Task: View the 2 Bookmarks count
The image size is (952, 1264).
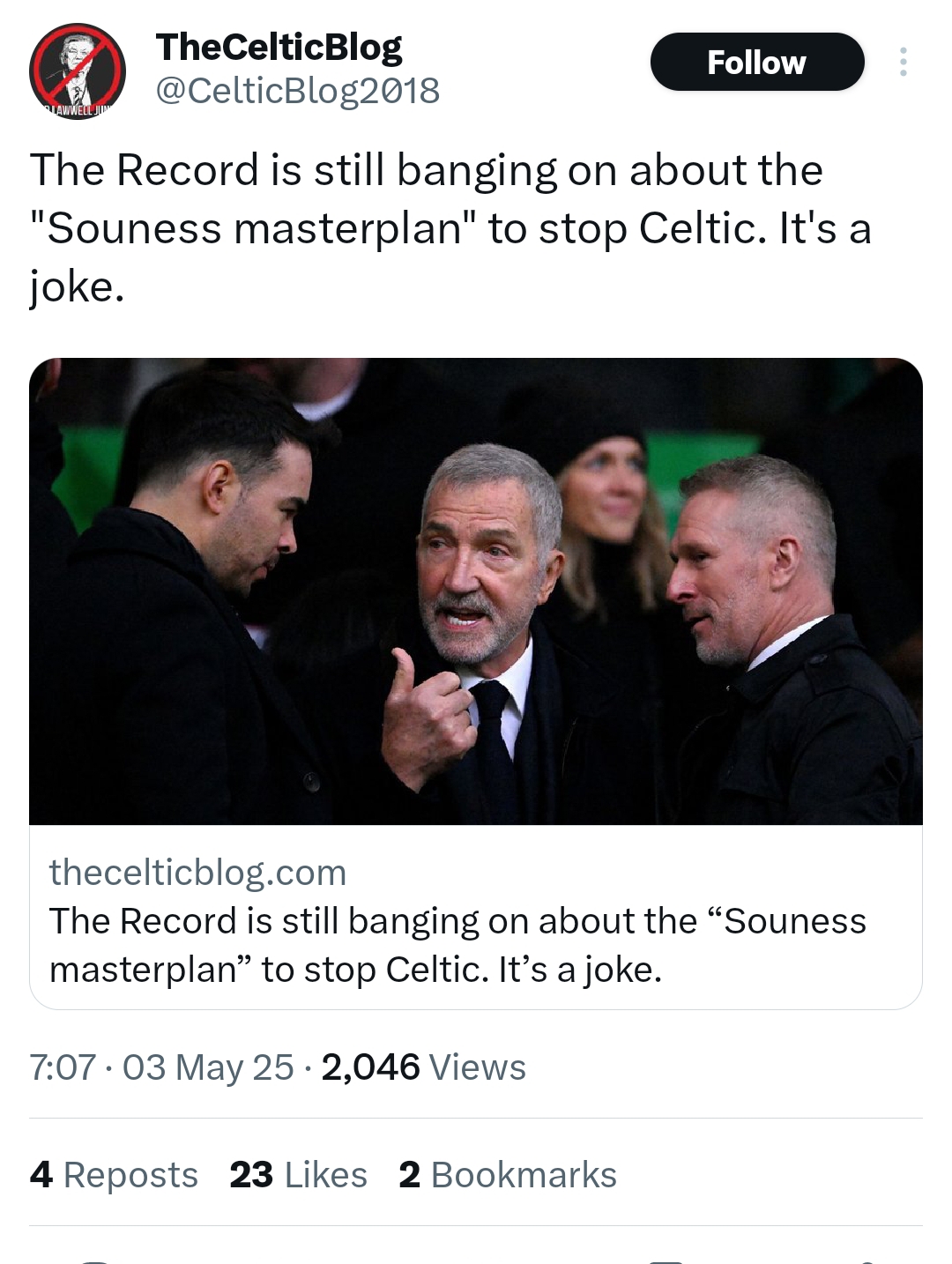Action: (x=507, y=1175)
